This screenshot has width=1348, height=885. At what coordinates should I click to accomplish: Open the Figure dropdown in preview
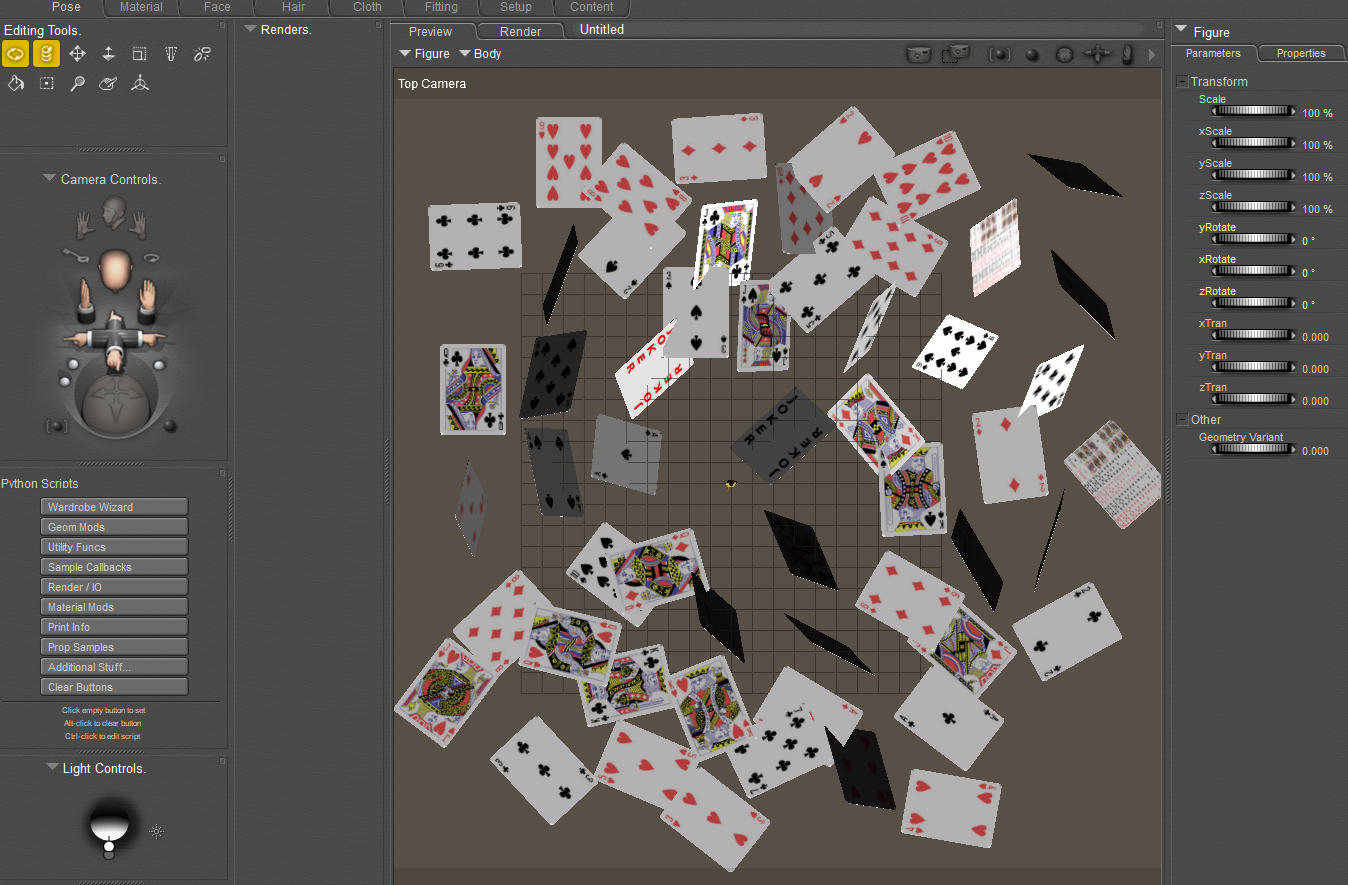pos(424,54)
